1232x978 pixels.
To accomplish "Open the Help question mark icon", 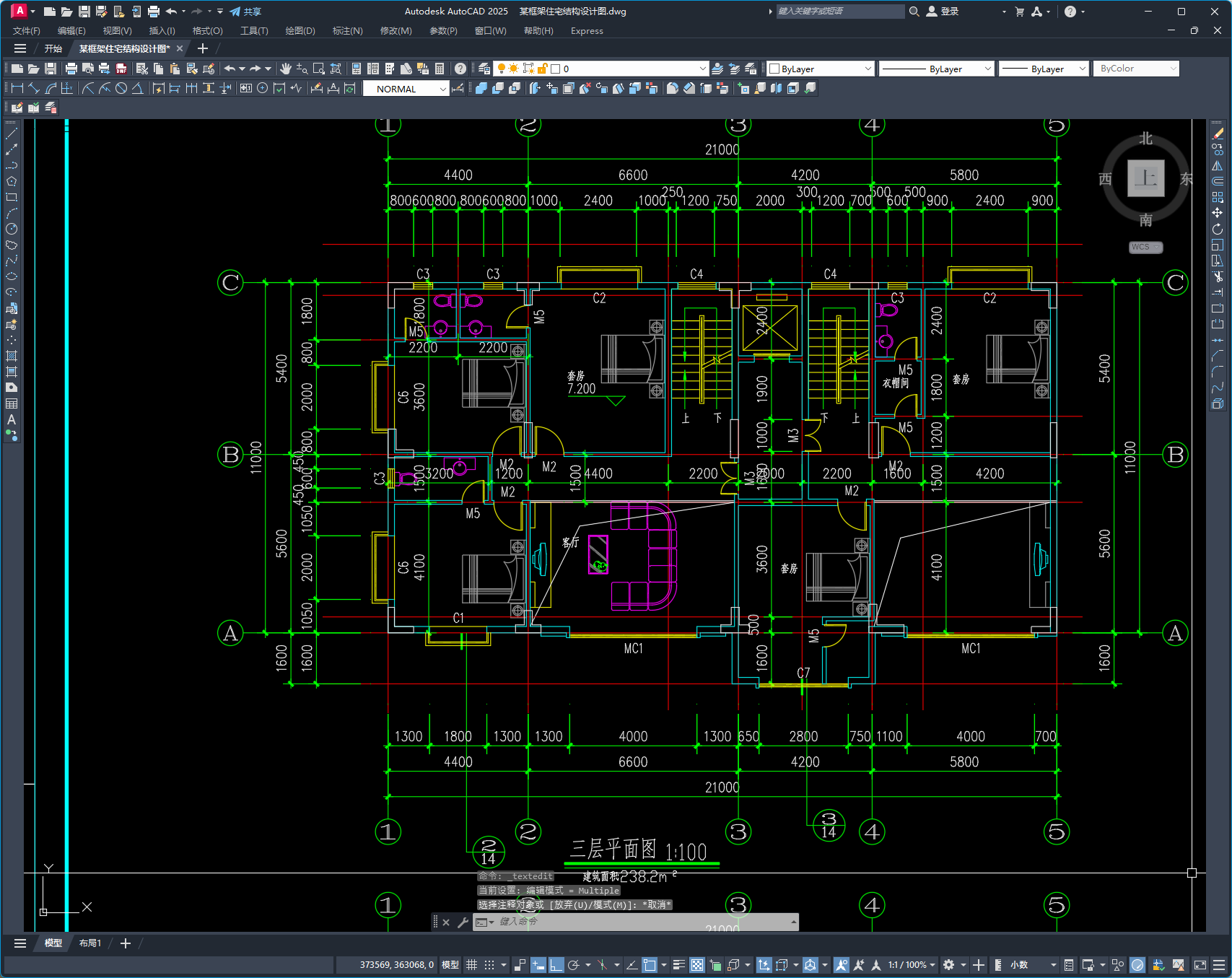I will tap(460, 69).
